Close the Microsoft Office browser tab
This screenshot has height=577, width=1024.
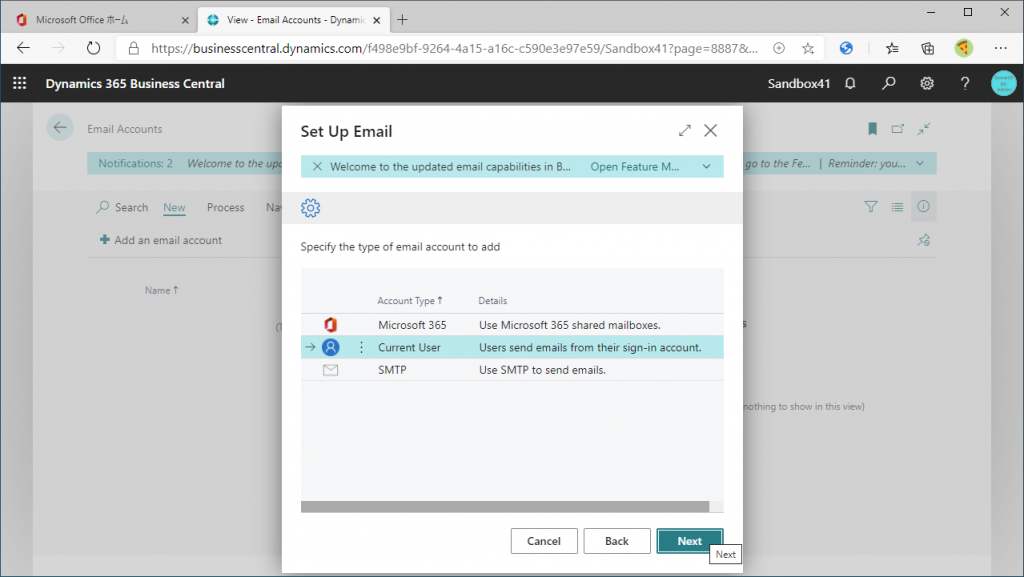tap(185, 20)
